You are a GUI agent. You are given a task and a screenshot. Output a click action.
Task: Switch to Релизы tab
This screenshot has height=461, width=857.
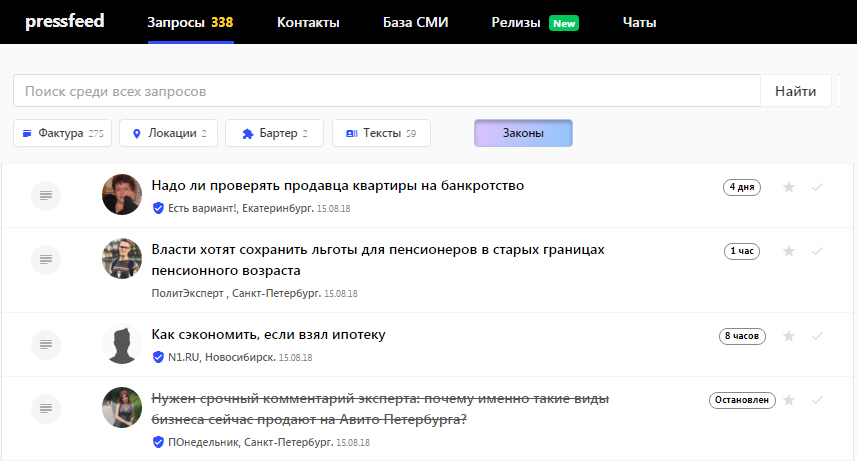[x=515, y=22]
